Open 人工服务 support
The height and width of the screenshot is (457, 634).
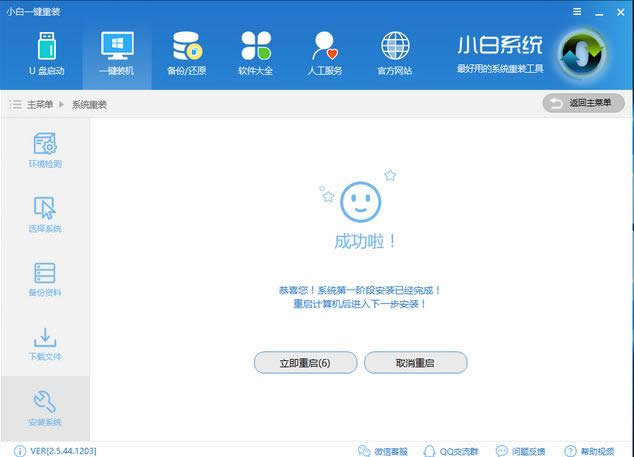pos(325,53)
